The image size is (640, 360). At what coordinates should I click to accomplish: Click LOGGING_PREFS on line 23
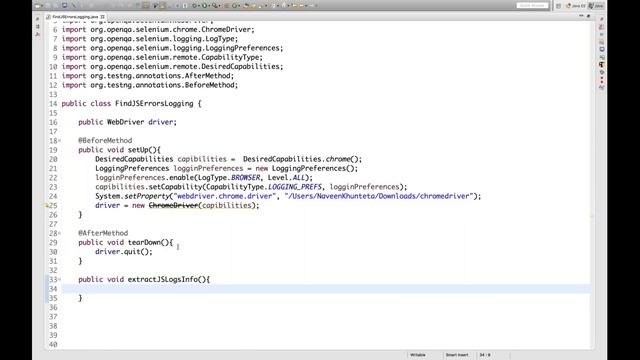pos(295,187)
